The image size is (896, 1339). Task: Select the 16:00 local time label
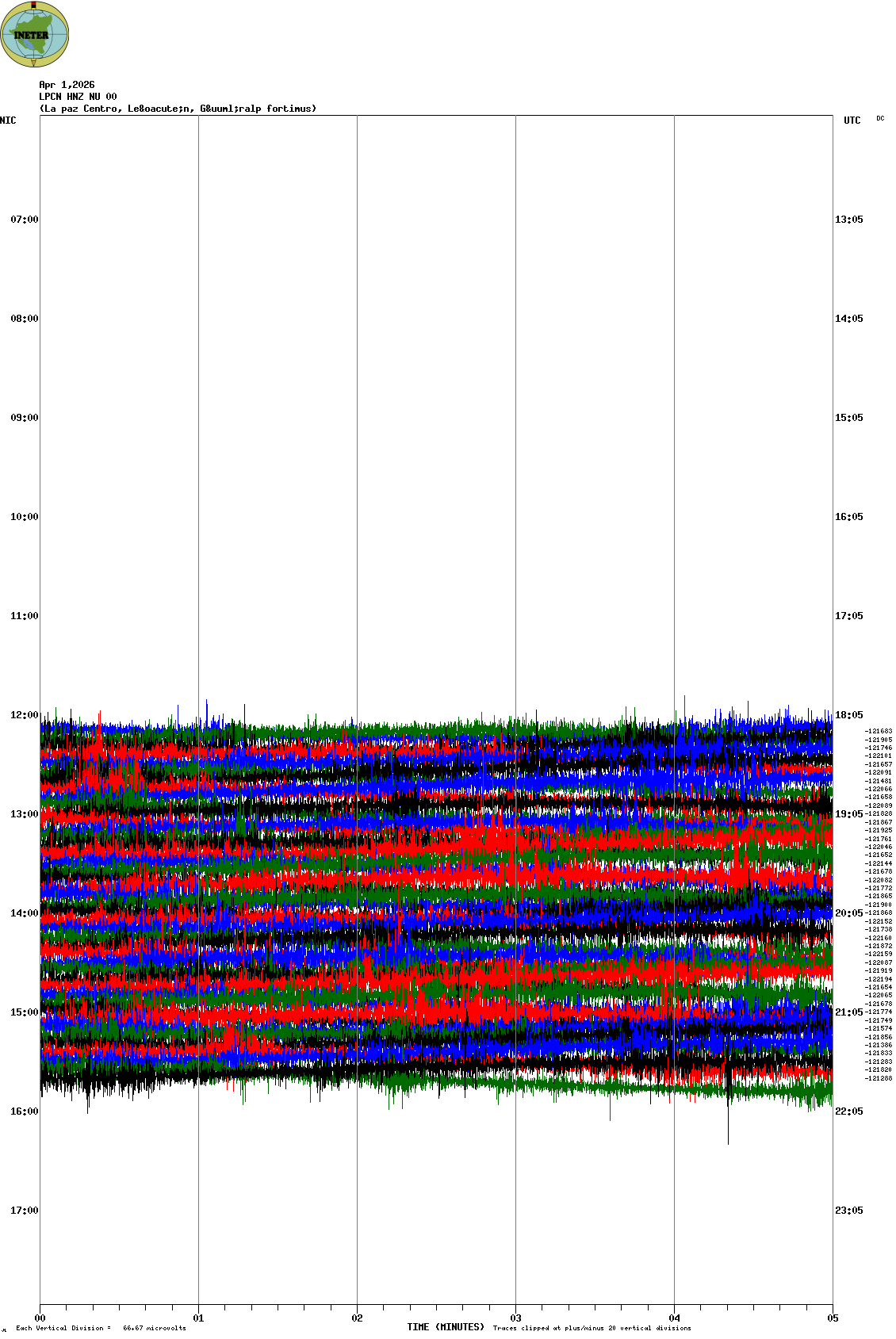pos(24,1111)
